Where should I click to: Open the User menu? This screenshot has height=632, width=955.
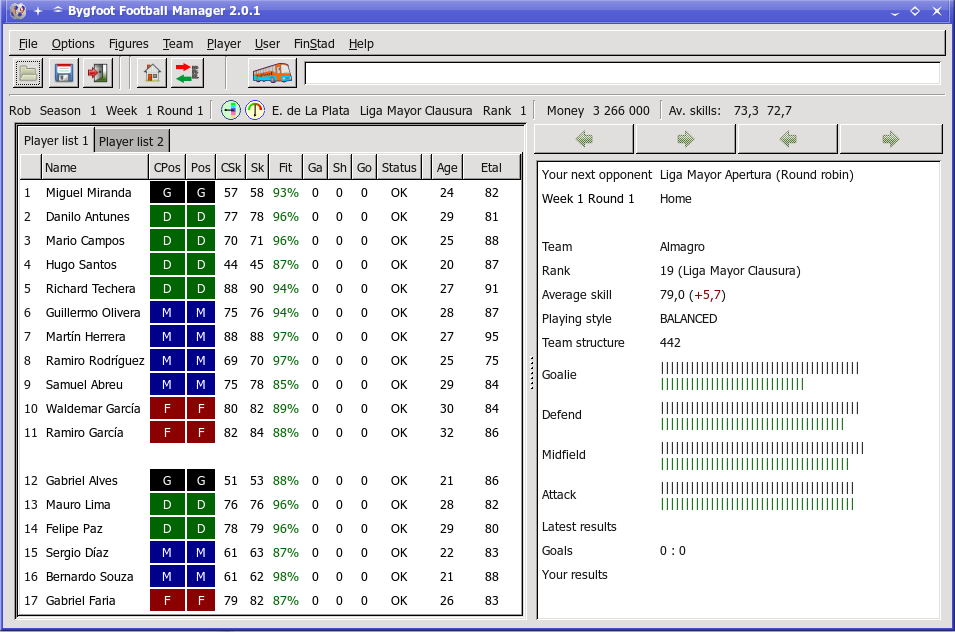click(x=267, y=44)
